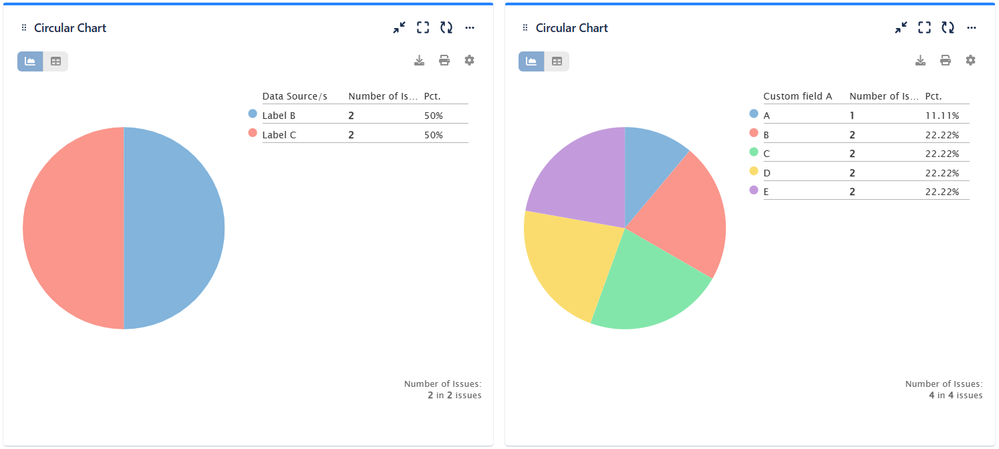Click the right Circular Chart title

click(571, 28)
